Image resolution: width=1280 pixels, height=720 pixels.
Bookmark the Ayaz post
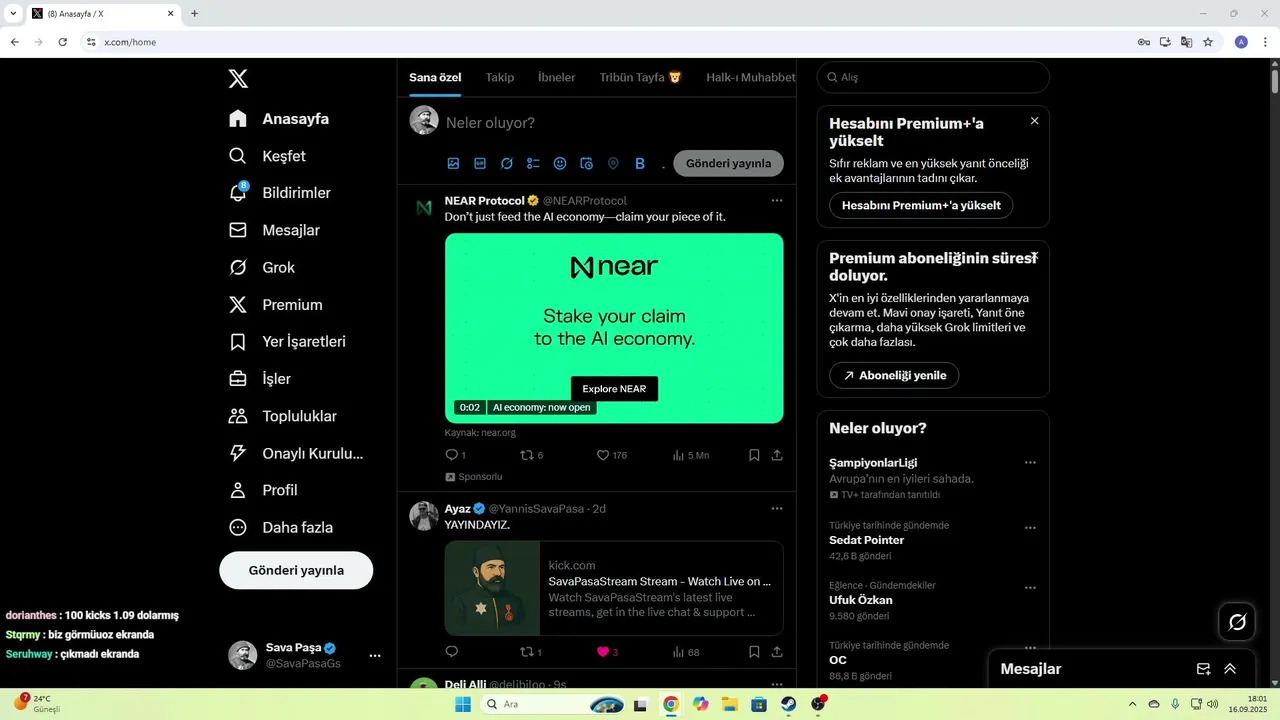754,652
